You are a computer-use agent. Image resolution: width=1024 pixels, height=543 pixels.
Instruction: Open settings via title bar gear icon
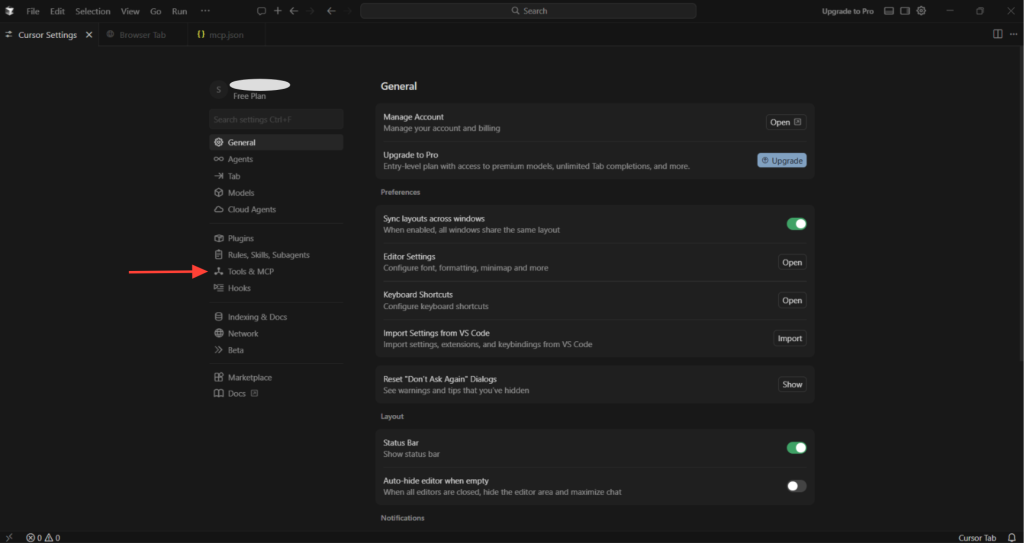coord(921,11)
